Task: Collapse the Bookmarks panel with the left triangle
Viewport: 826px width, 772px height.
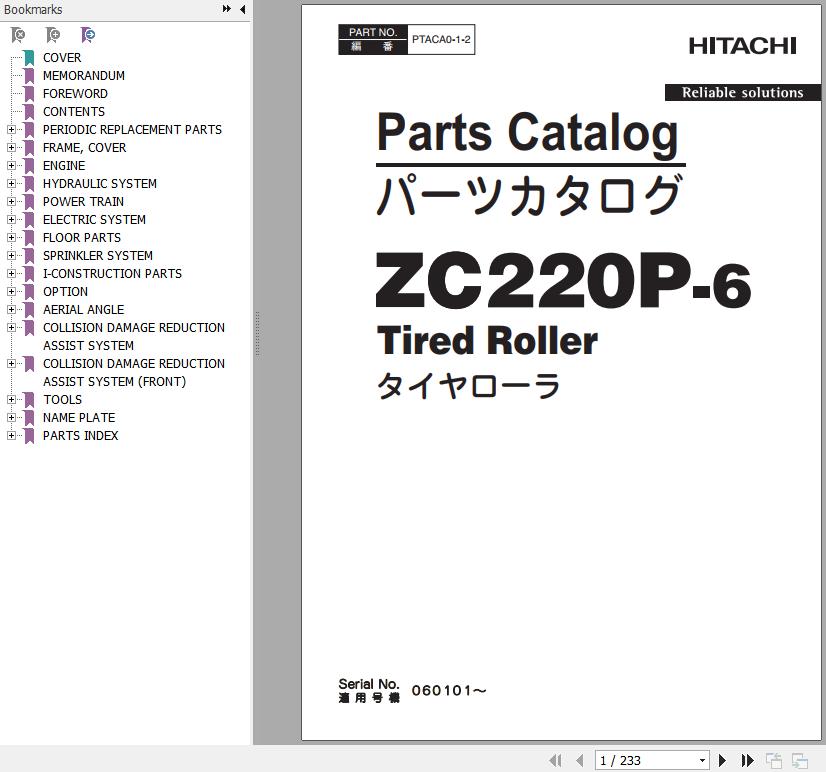Action: click(243, 9)
